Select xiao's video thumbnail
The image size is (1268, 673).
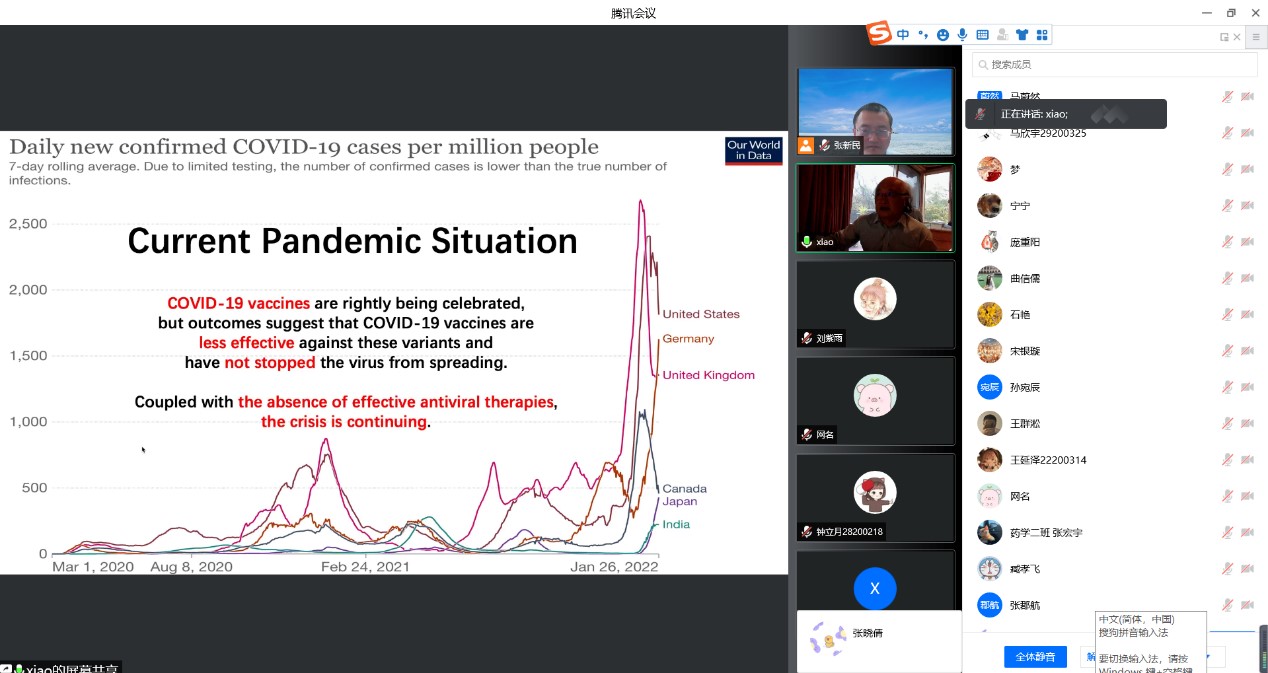click(875, 207)
